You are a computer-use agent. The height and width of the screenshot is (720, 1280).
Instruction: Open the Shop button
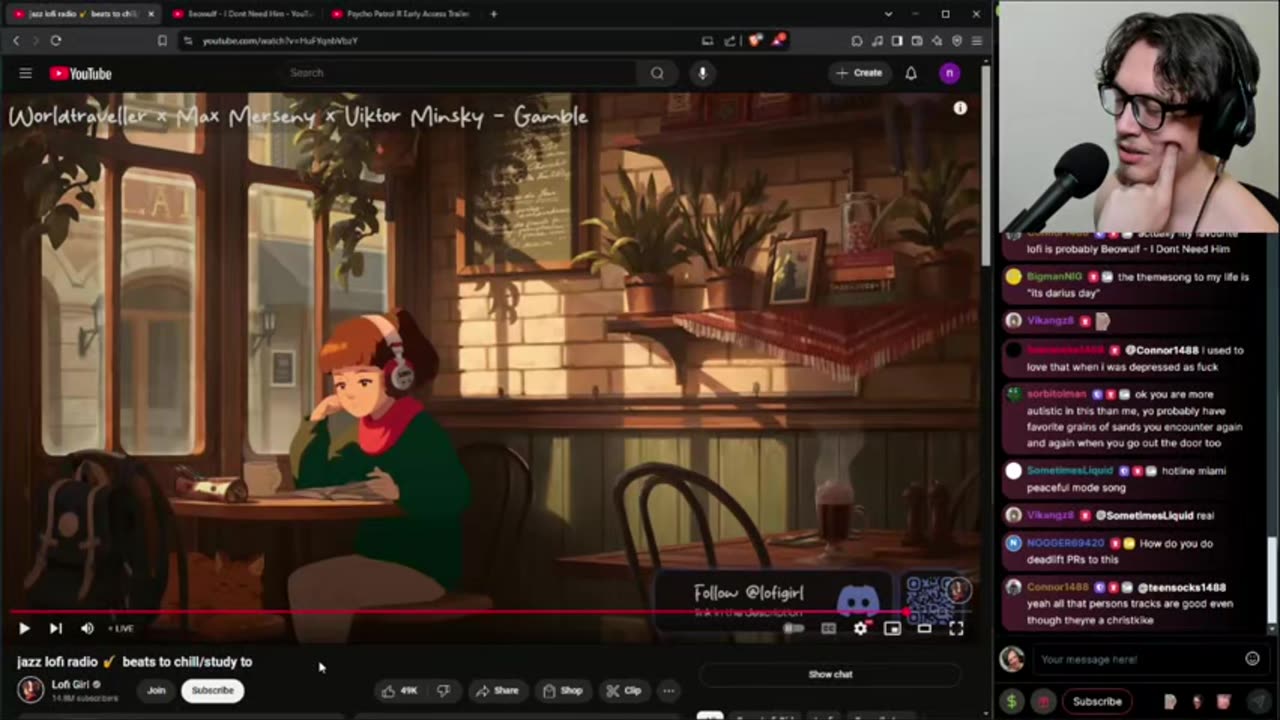coord(562,690)
